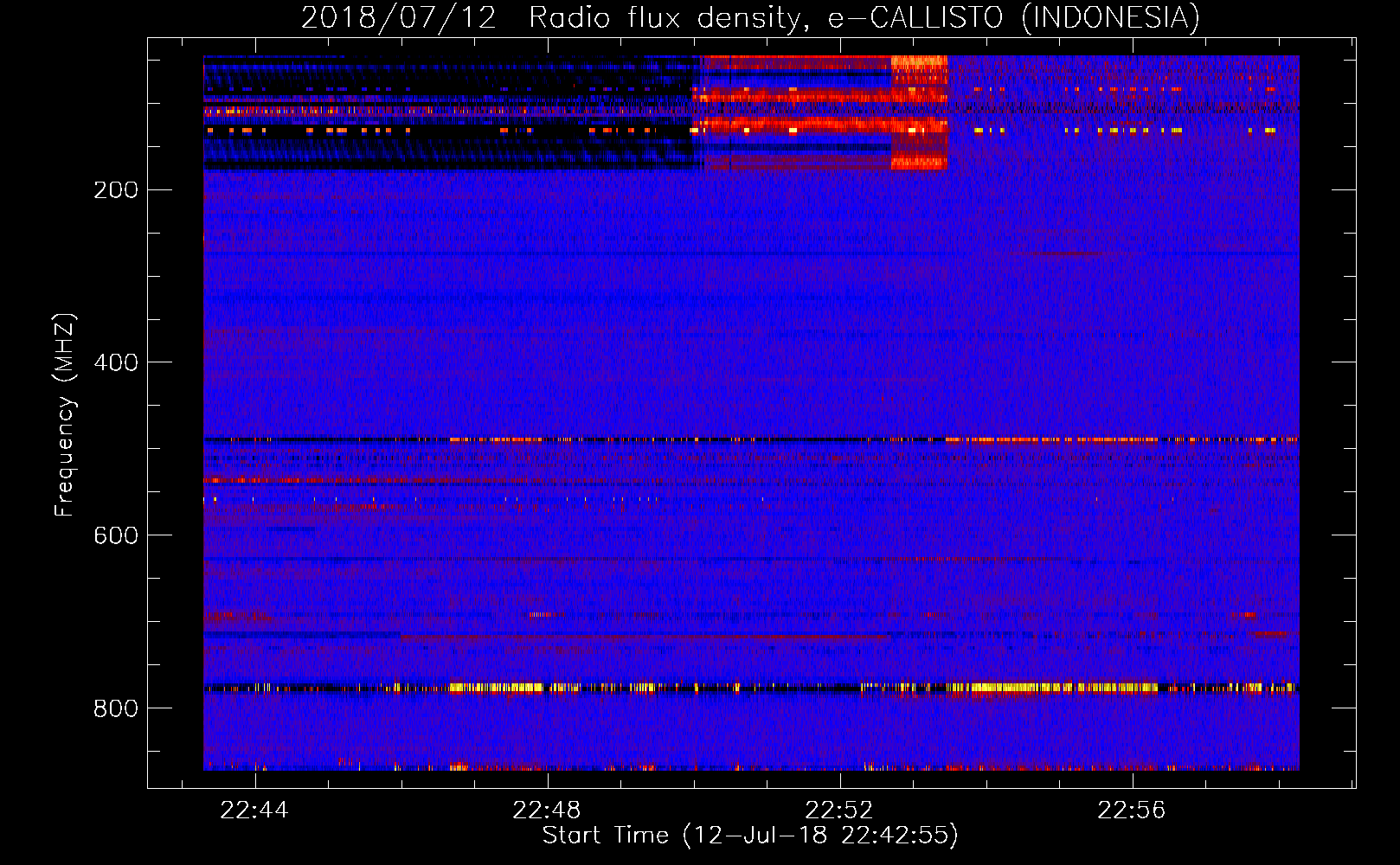Click the 22:48 time tick label
1400x865 pixels.
[547, 811]
